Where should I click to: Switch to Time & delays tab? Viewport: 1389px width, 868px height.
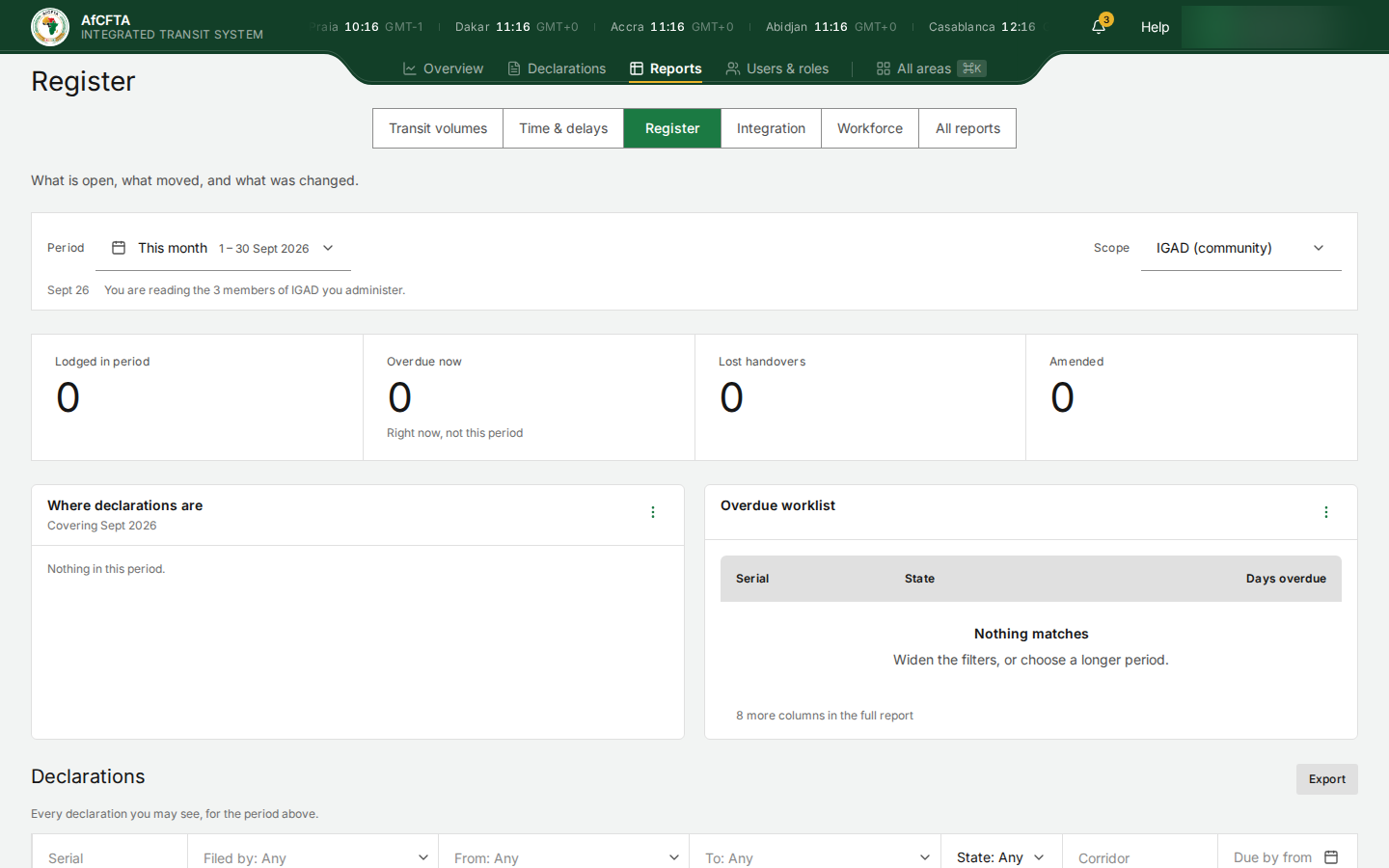tap(563, 128)
